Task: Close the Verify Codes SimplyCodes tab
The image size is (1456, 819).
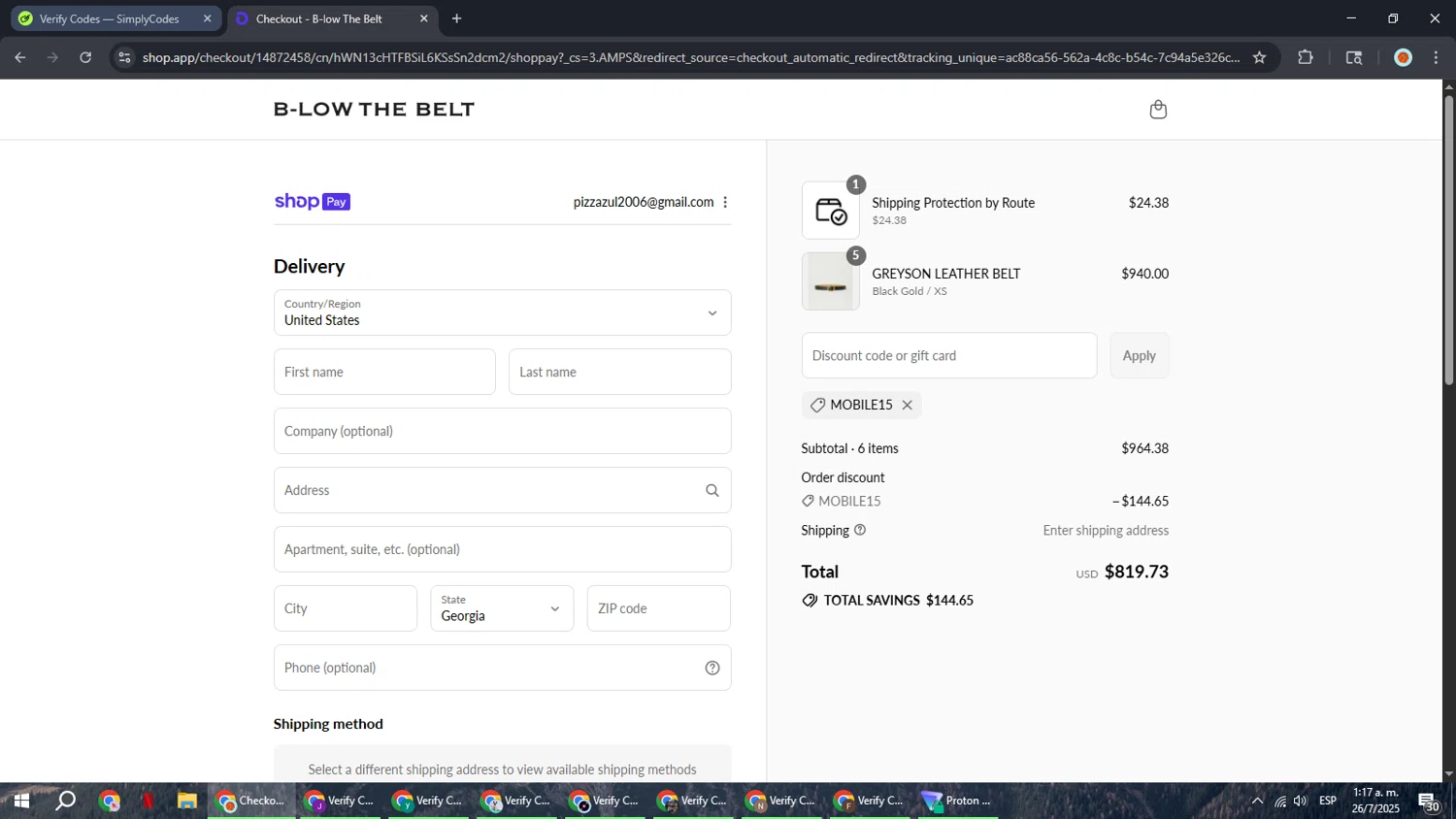Action: (x=207, y=18)
